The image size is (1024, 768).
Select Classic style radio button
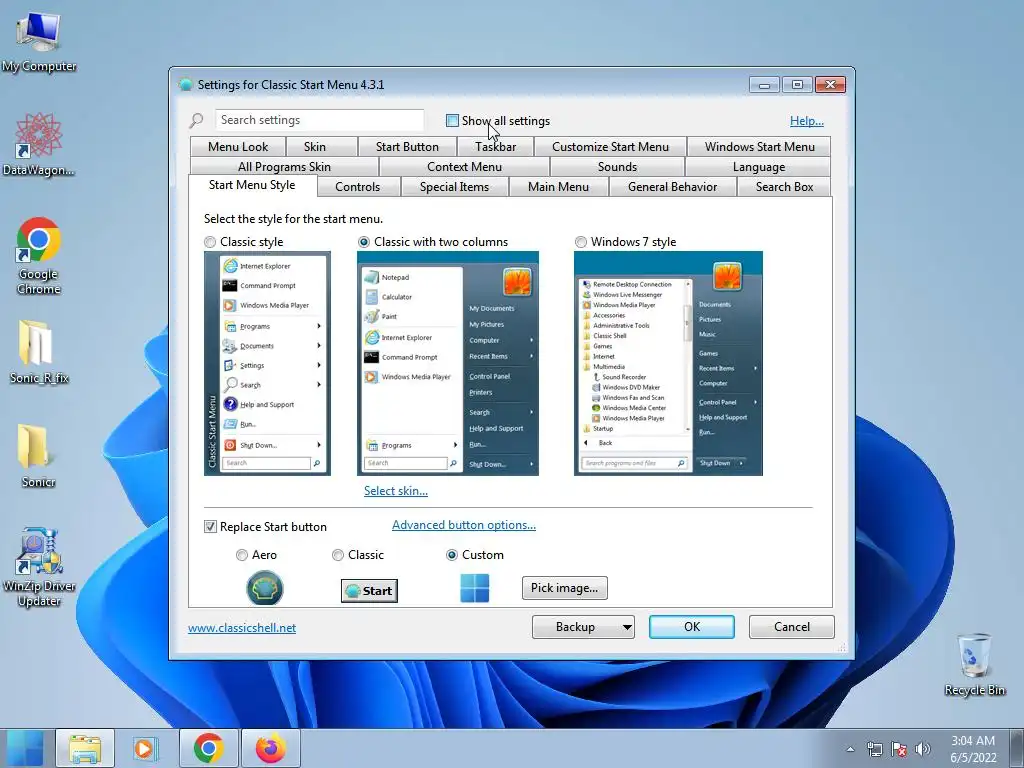click(210, 242)
